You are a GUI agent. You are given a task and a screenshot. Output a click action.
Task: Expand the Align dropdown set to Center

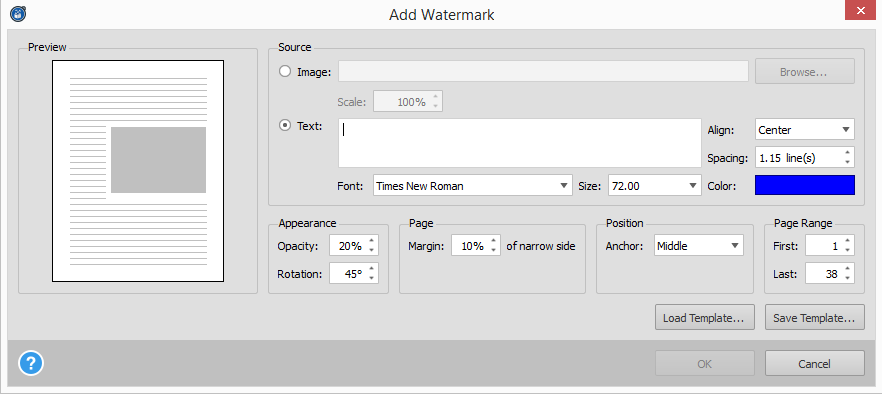(804, 129)
